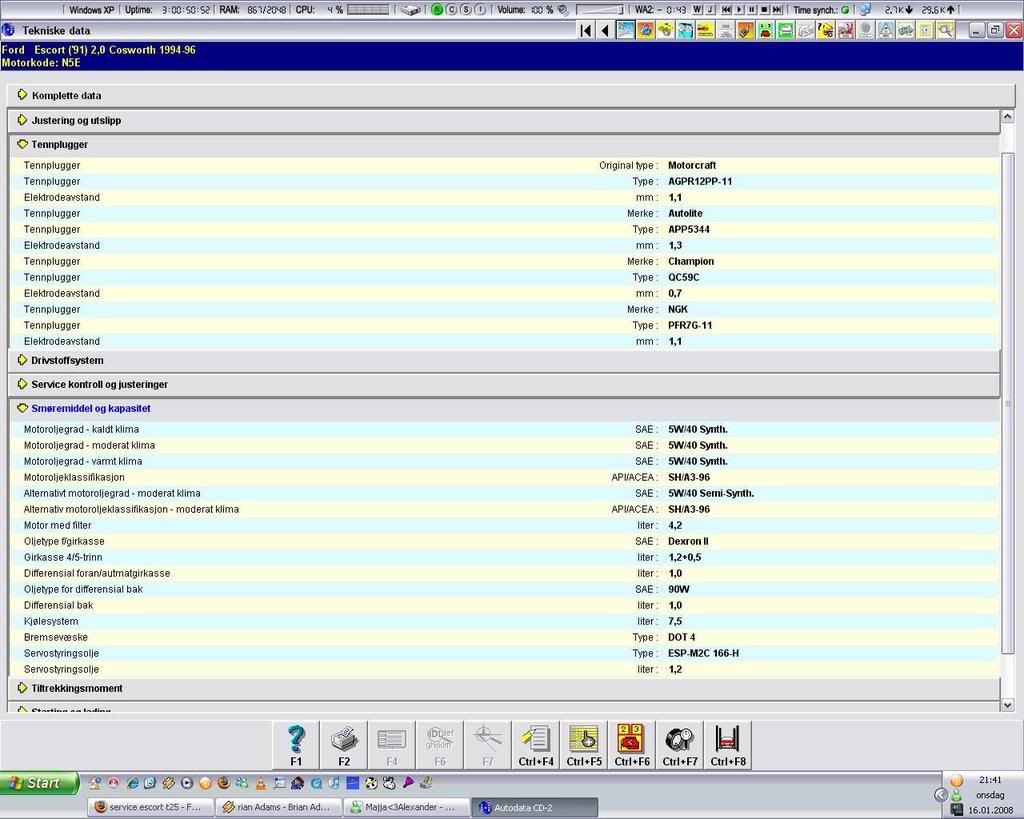The height and width of the screenshot is (819, 1024).
Task: Click the Ctrl+F7 tyre and gauge button
Action: point(680,745)
